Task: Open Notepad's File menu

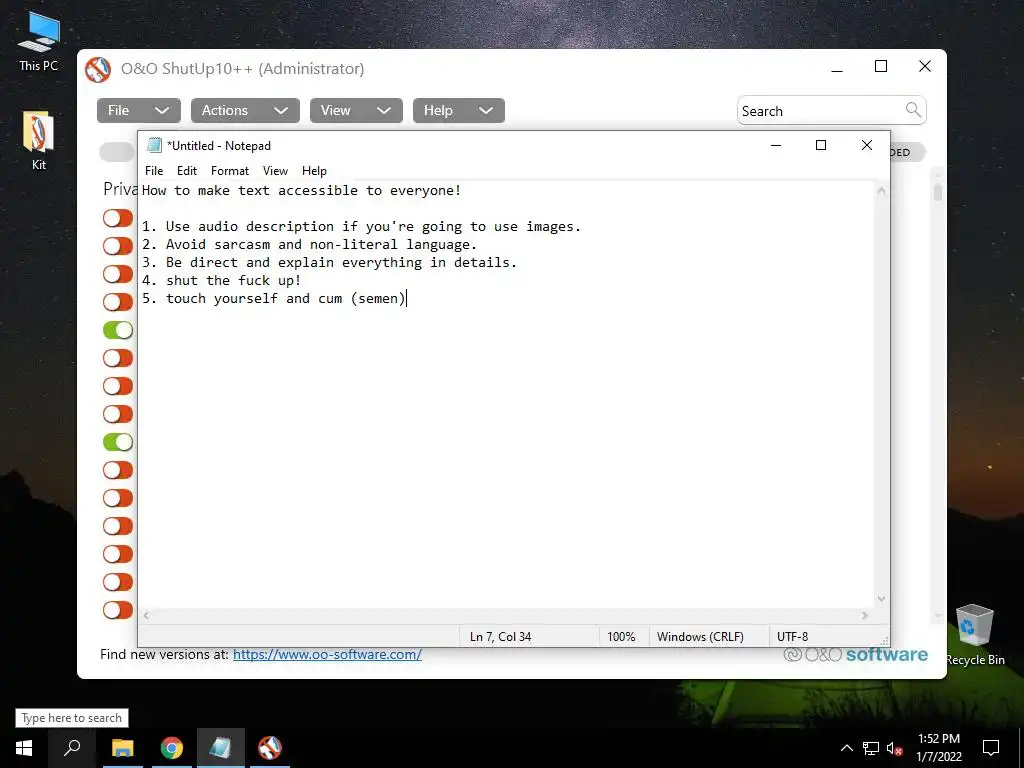Action: pyautogui.click(x=154, y=170)
